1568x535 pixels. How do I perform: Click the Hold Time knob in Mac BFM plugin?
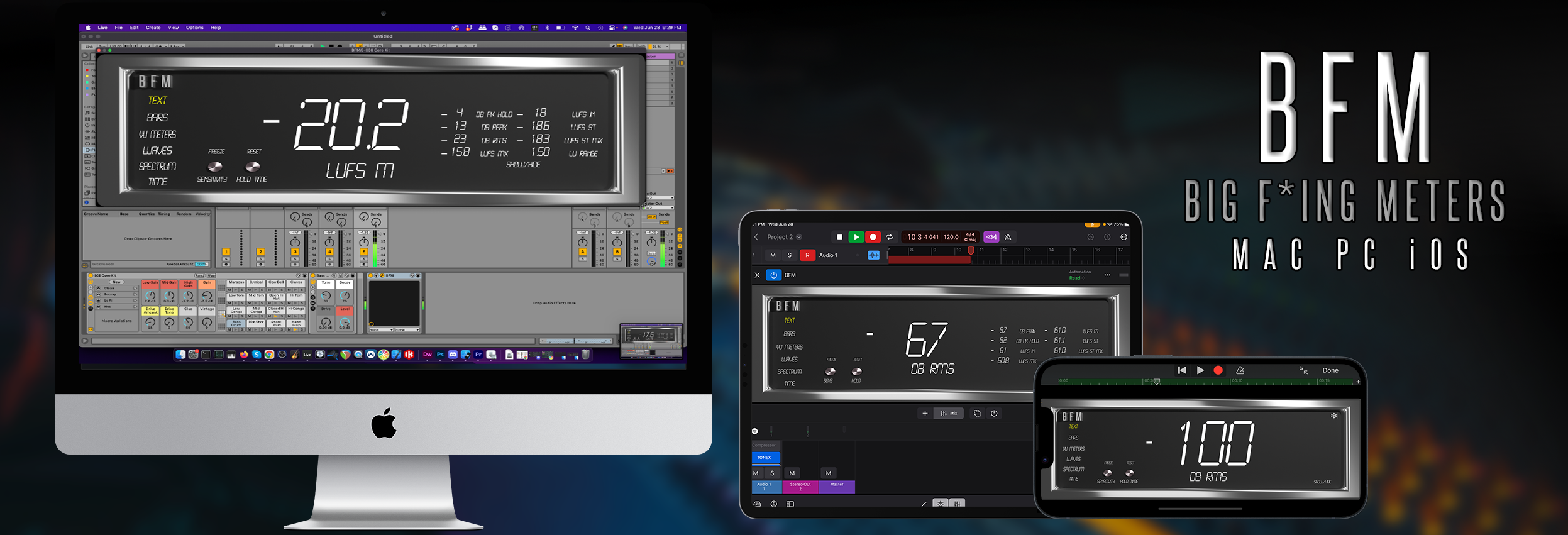coord(252,167)
